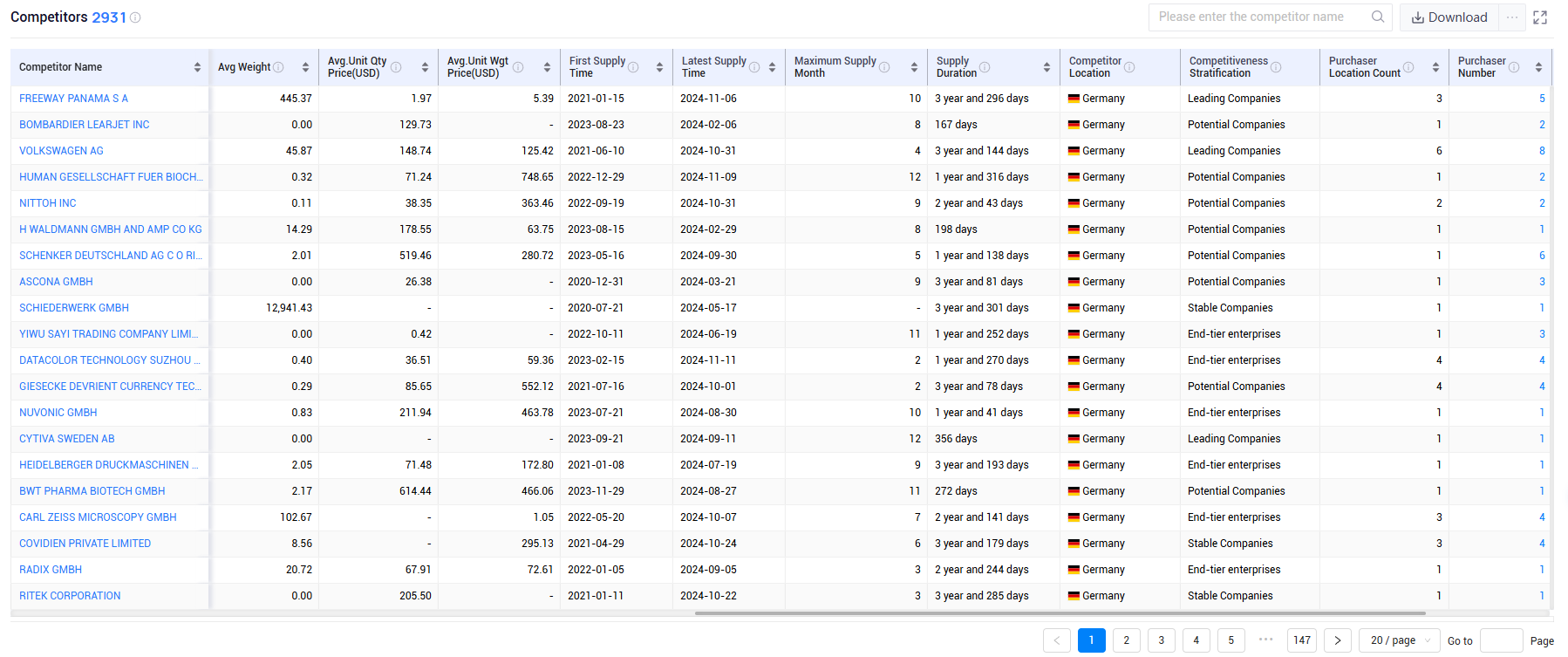1568x657 pixels.
Task: Show info for First Supply Time
Action: click(x=633, y=67)
